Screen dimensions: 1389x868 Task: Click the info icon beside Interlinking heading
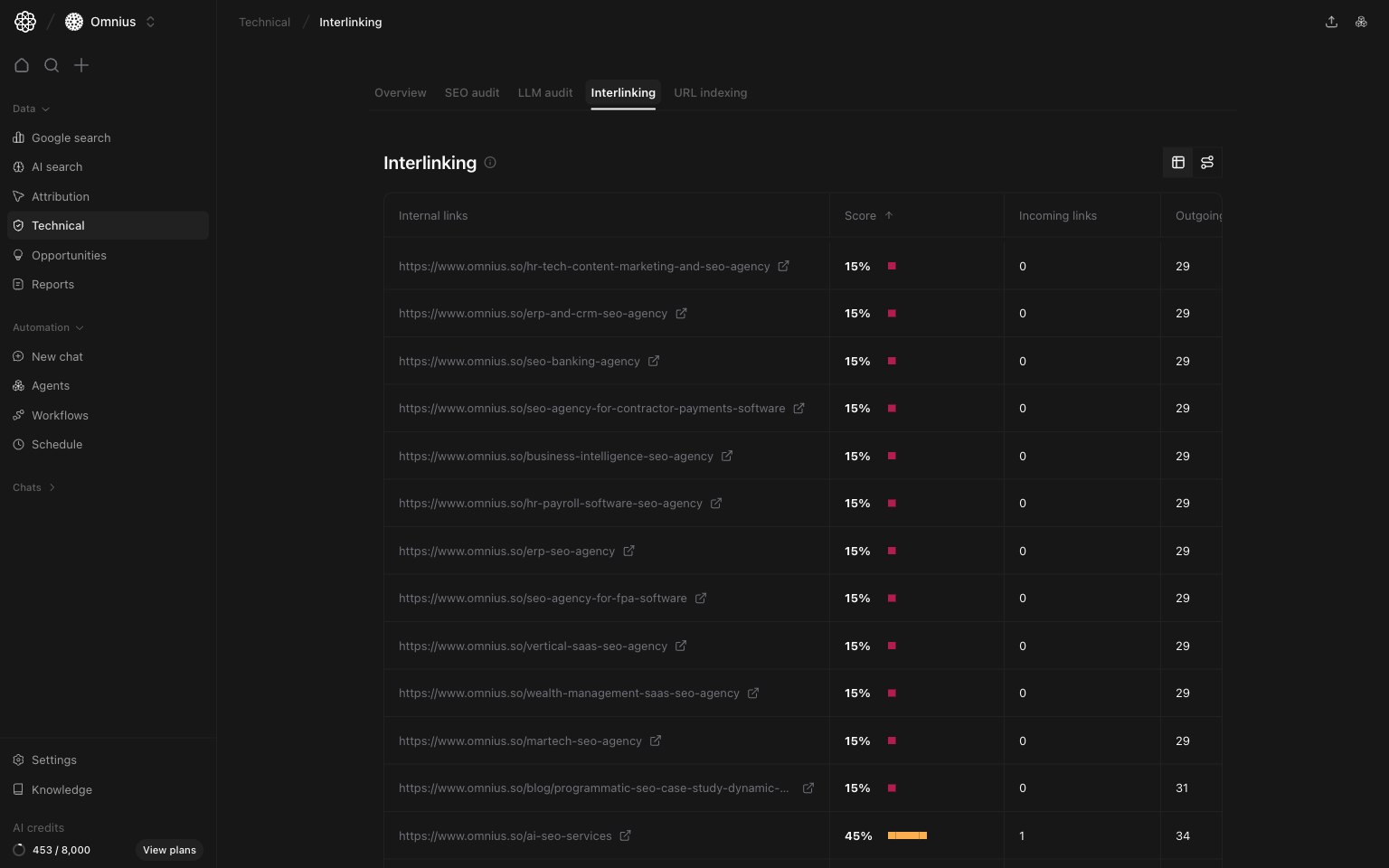point(490,163)
